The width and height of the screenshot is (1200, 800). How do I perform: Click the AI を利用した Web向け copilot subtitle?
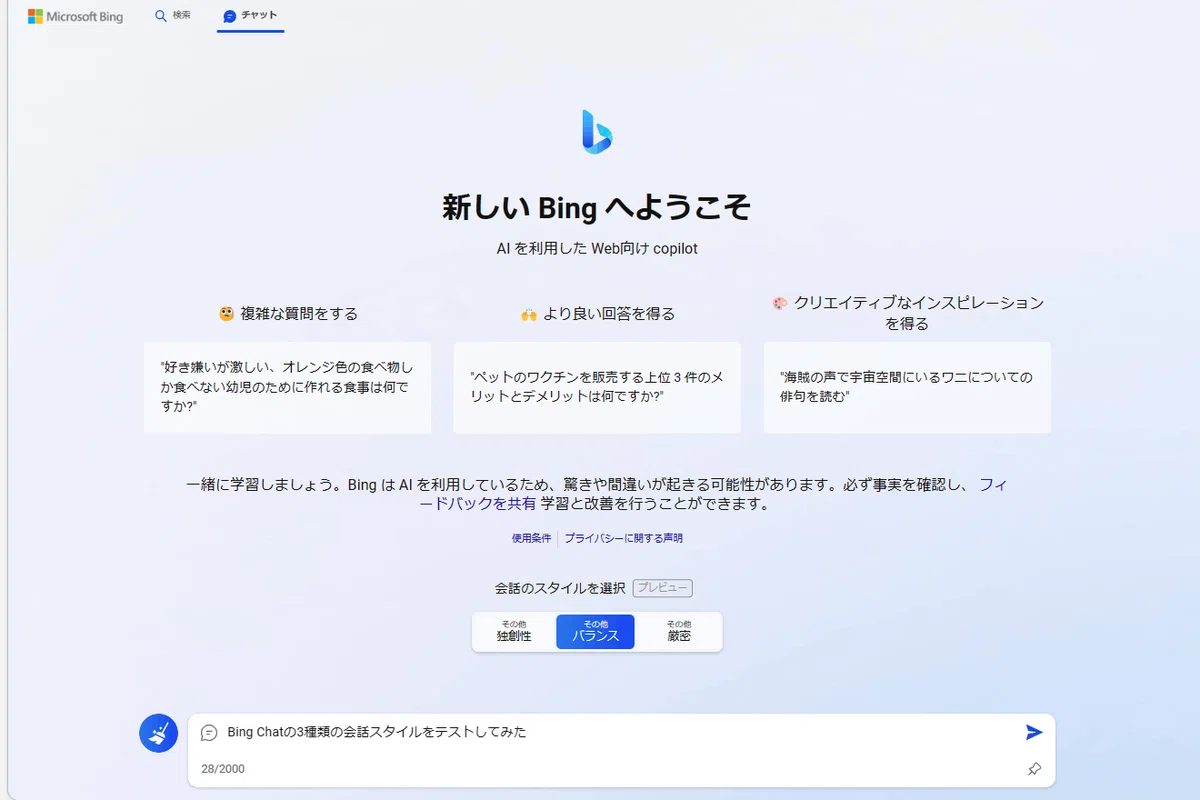pyautogui.click(x=597, y=248)
